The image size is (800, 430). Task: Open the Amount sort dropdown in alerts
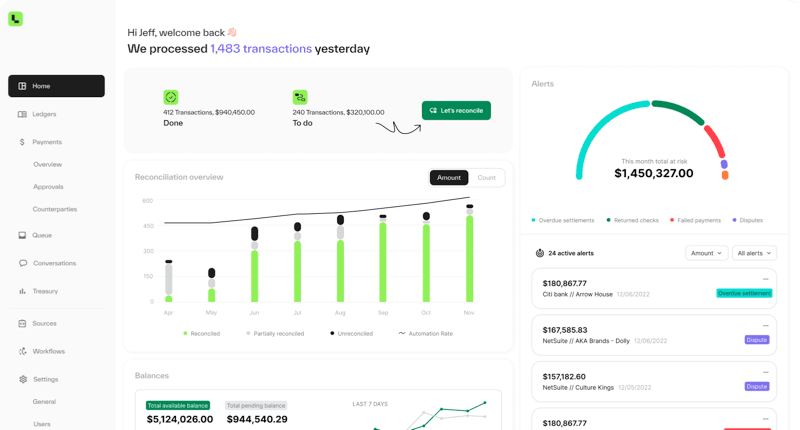pyautogui.click(x=706, y=253)
